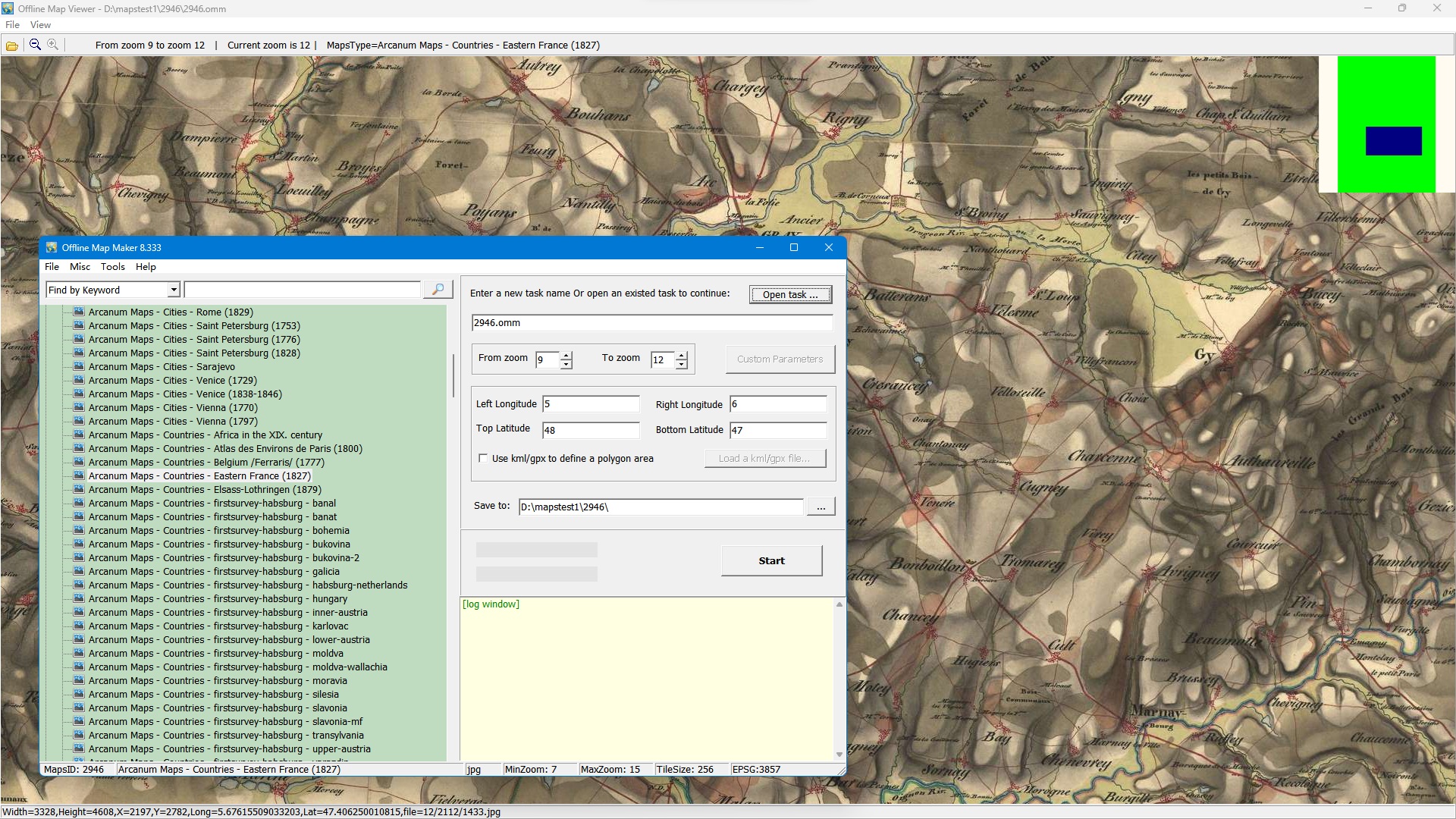Click icon beside Elsass-Lothringen (1879)
The height and width of the screenshot is (819, 1456).
[x=78, y=489]
